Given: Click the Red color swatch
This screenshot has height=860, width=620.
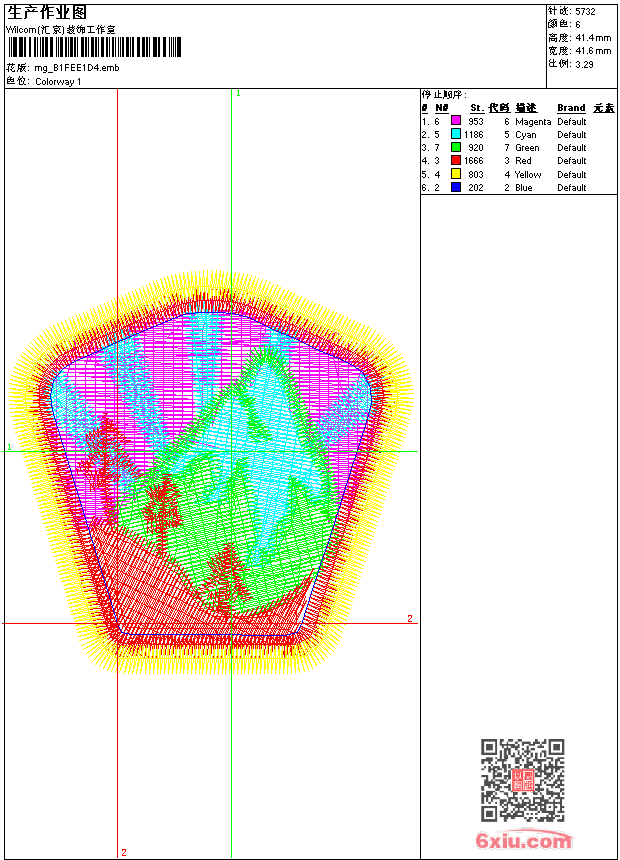Looking at the screenshot, I should click(456, 160).
